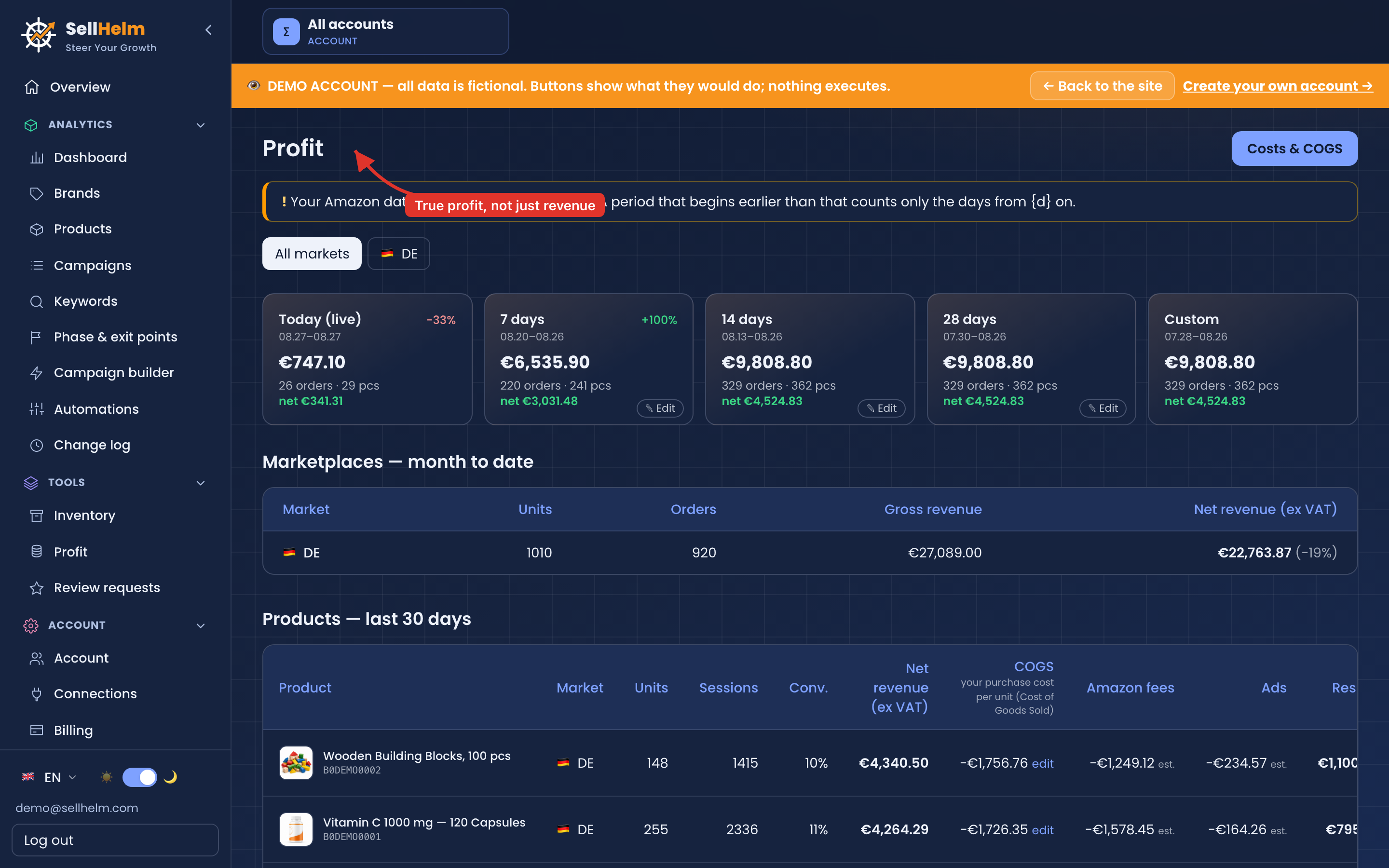Open the Today (live) period card
Screen dimensions: 1389x868
click(x=368, y=359)
